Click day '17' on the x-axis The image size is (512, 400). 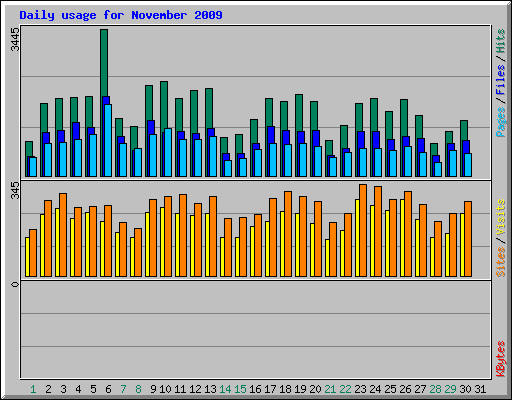click(270, 389)
